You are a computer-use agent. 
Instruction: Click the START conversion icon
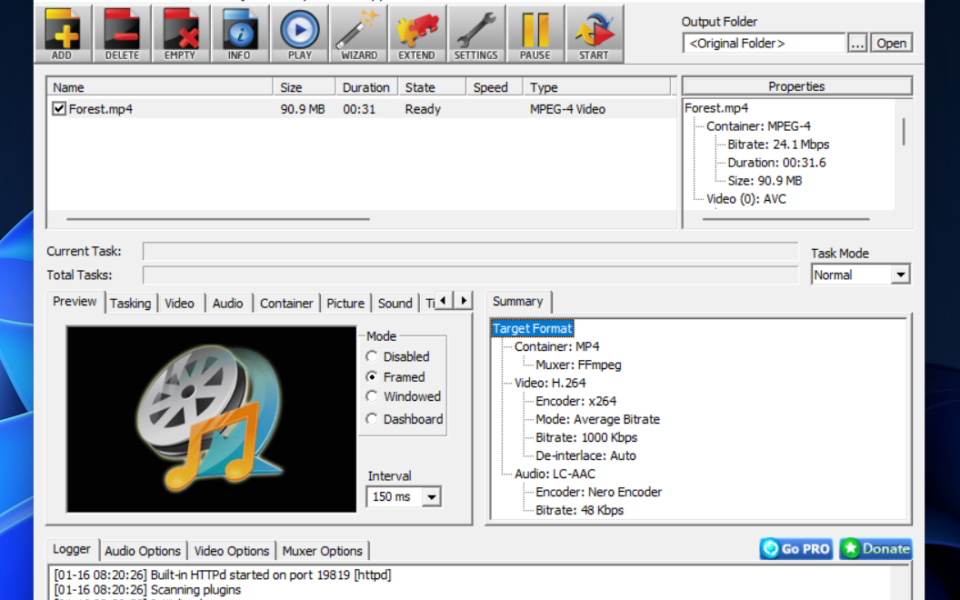(x=594, y=34)
